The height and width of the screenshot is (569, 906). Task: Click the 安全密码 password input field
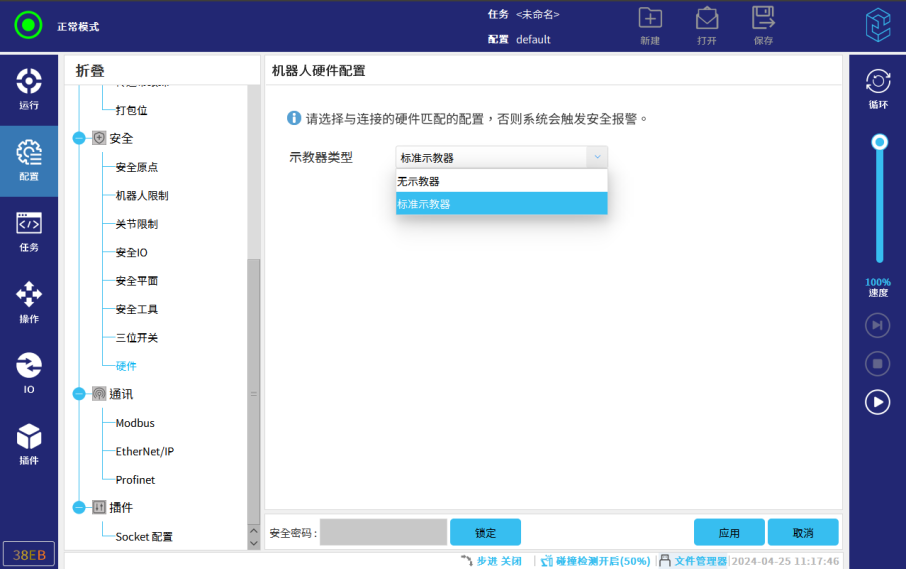pyautogui.click(x=383, y=532)
